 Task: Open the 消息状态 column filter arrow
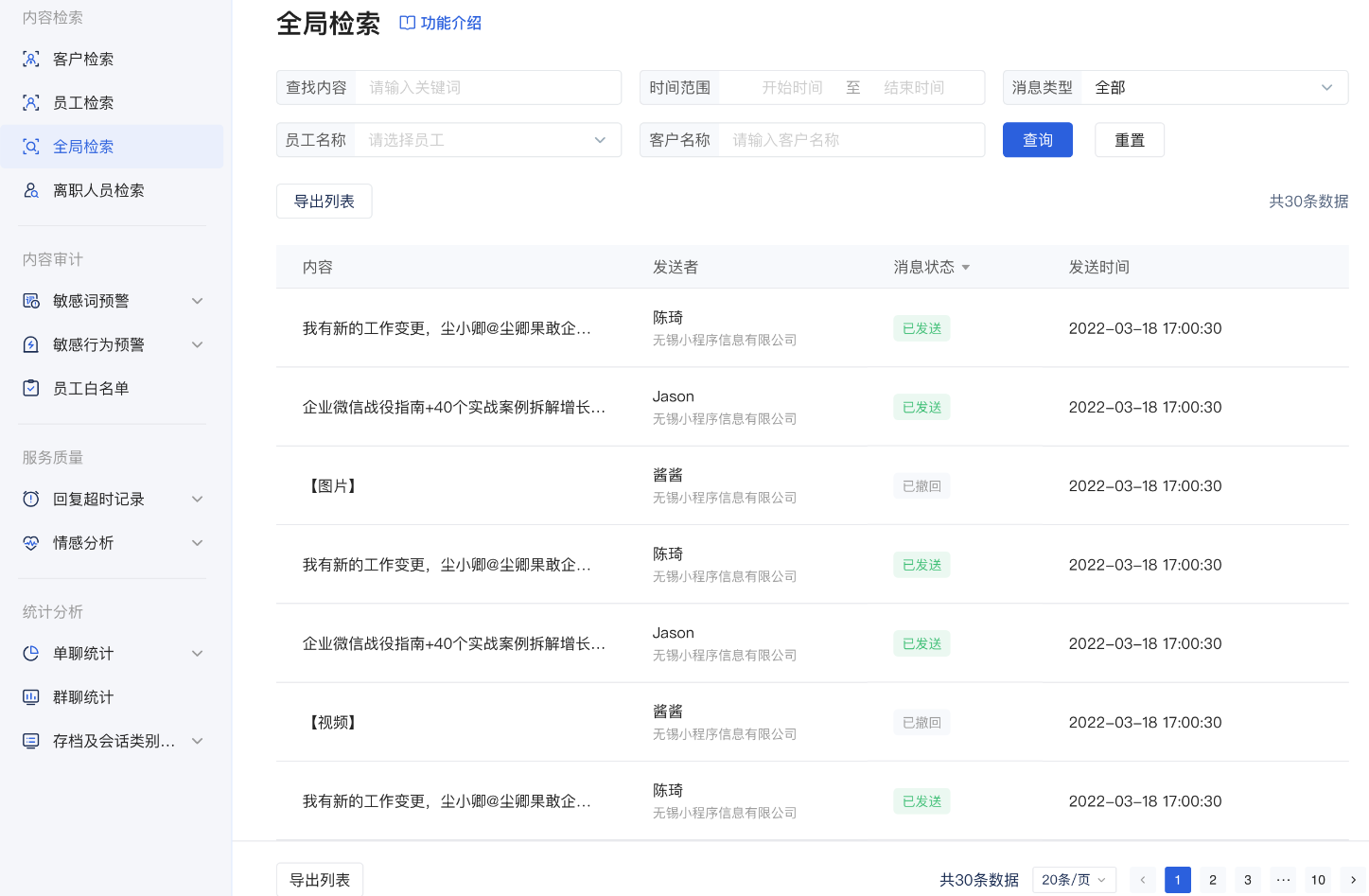966,268
